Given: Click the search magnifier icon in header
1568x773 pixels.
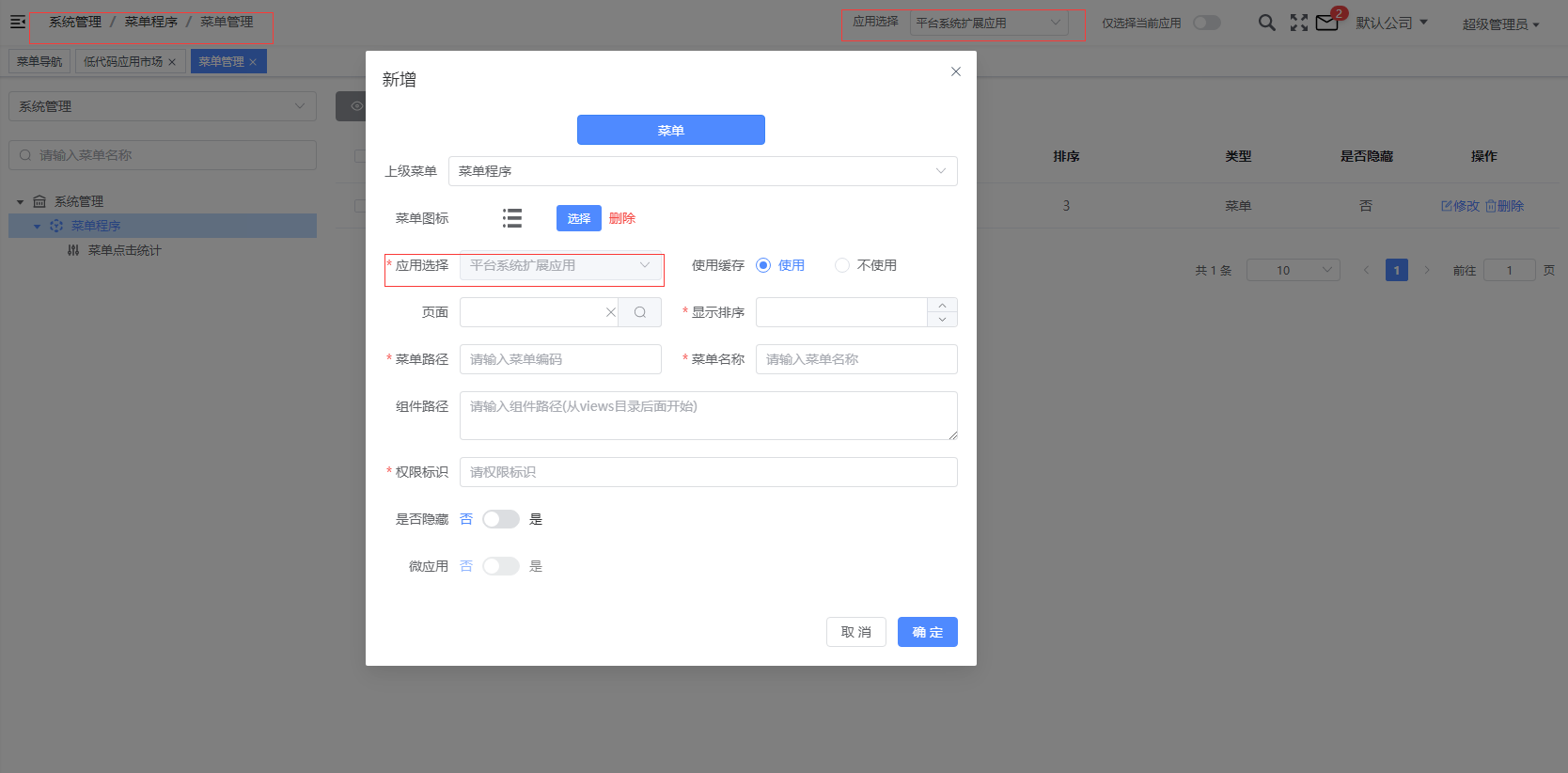Looking at the screenshot, I should (1267, 23).
